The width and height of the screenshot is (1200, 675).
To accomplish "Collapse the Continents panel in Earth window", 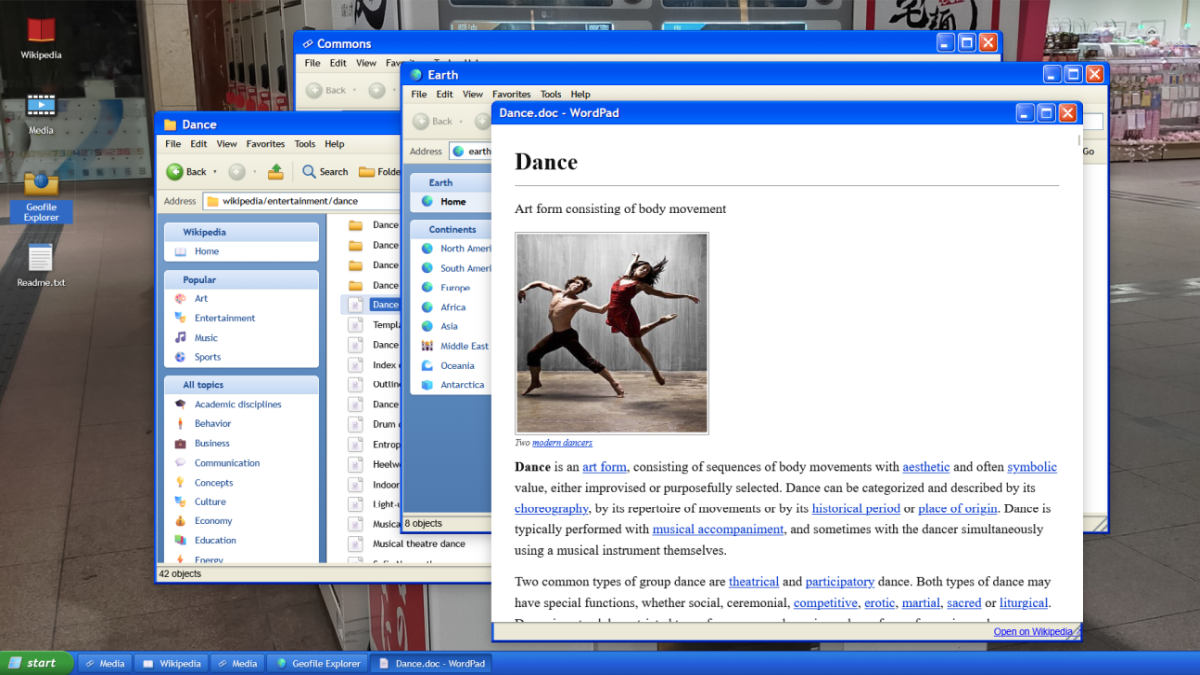I will (x=451, y=230).
